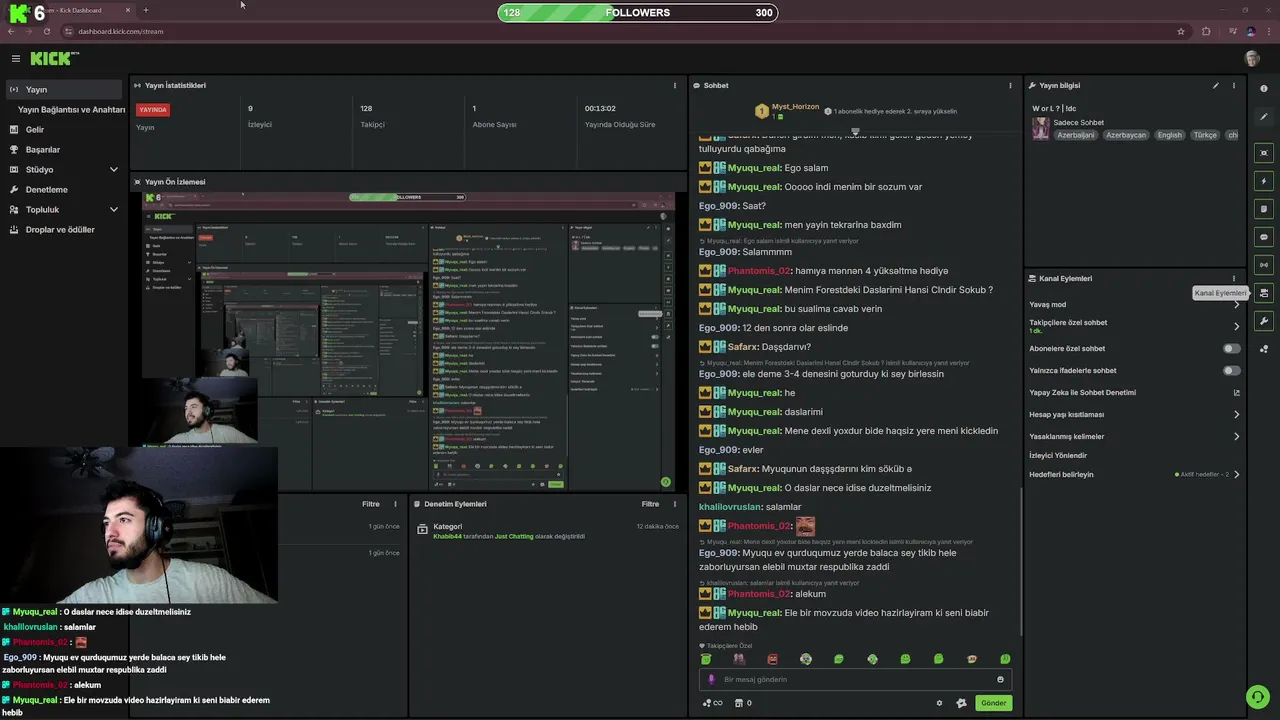This screenshot has height=720, width=1280.
Task: Open Sohbet panel kebab menu
Action: pos(1010,86)
